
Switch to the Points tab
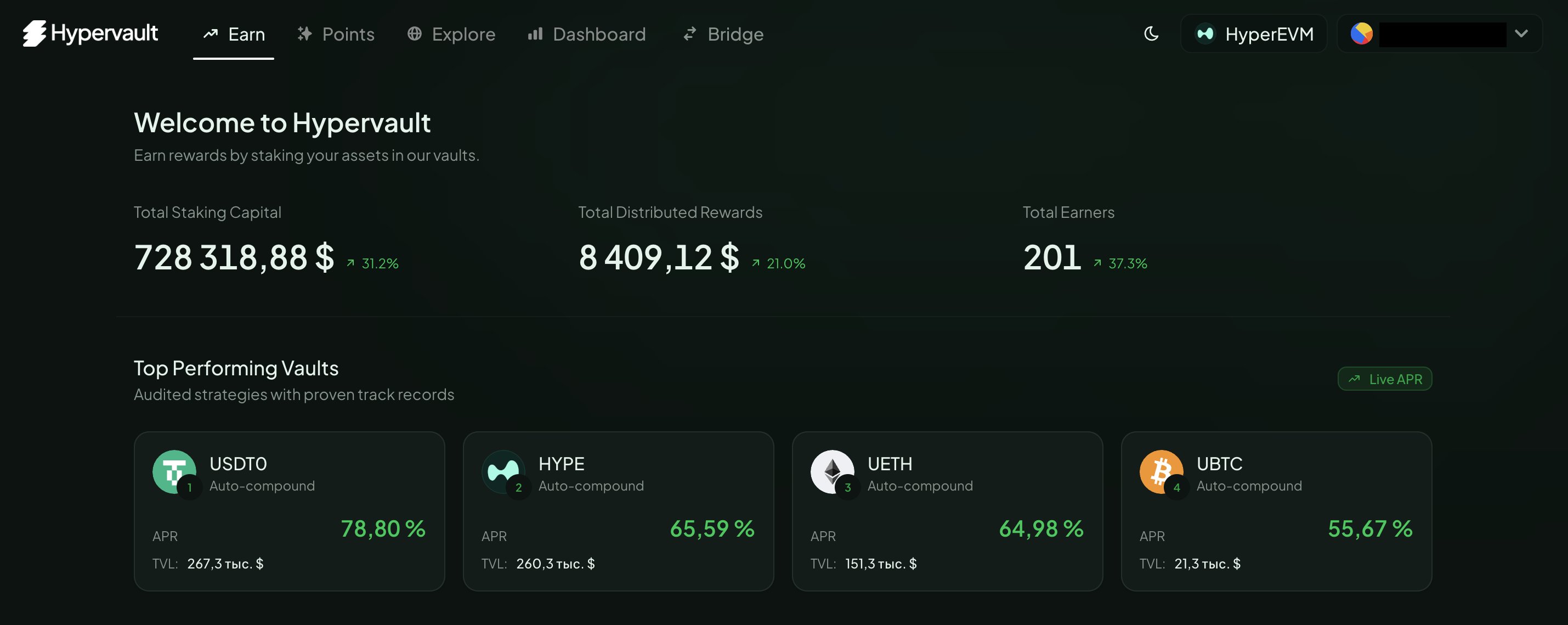[336, 34]
